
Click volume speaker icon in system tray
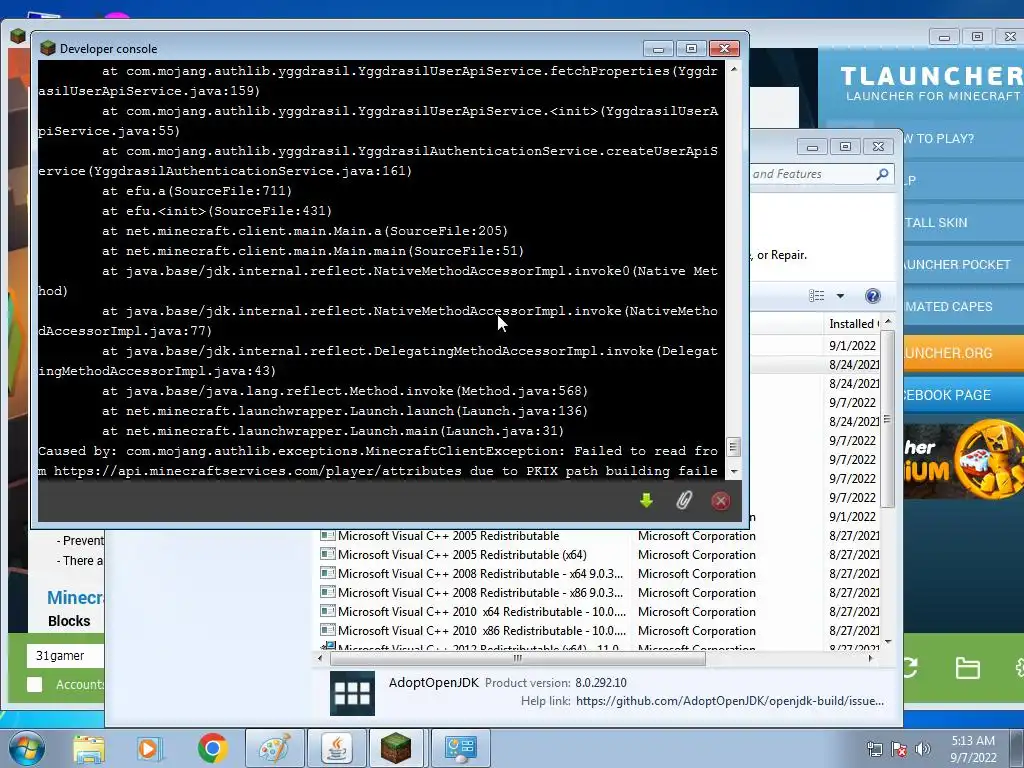[923, 748]
